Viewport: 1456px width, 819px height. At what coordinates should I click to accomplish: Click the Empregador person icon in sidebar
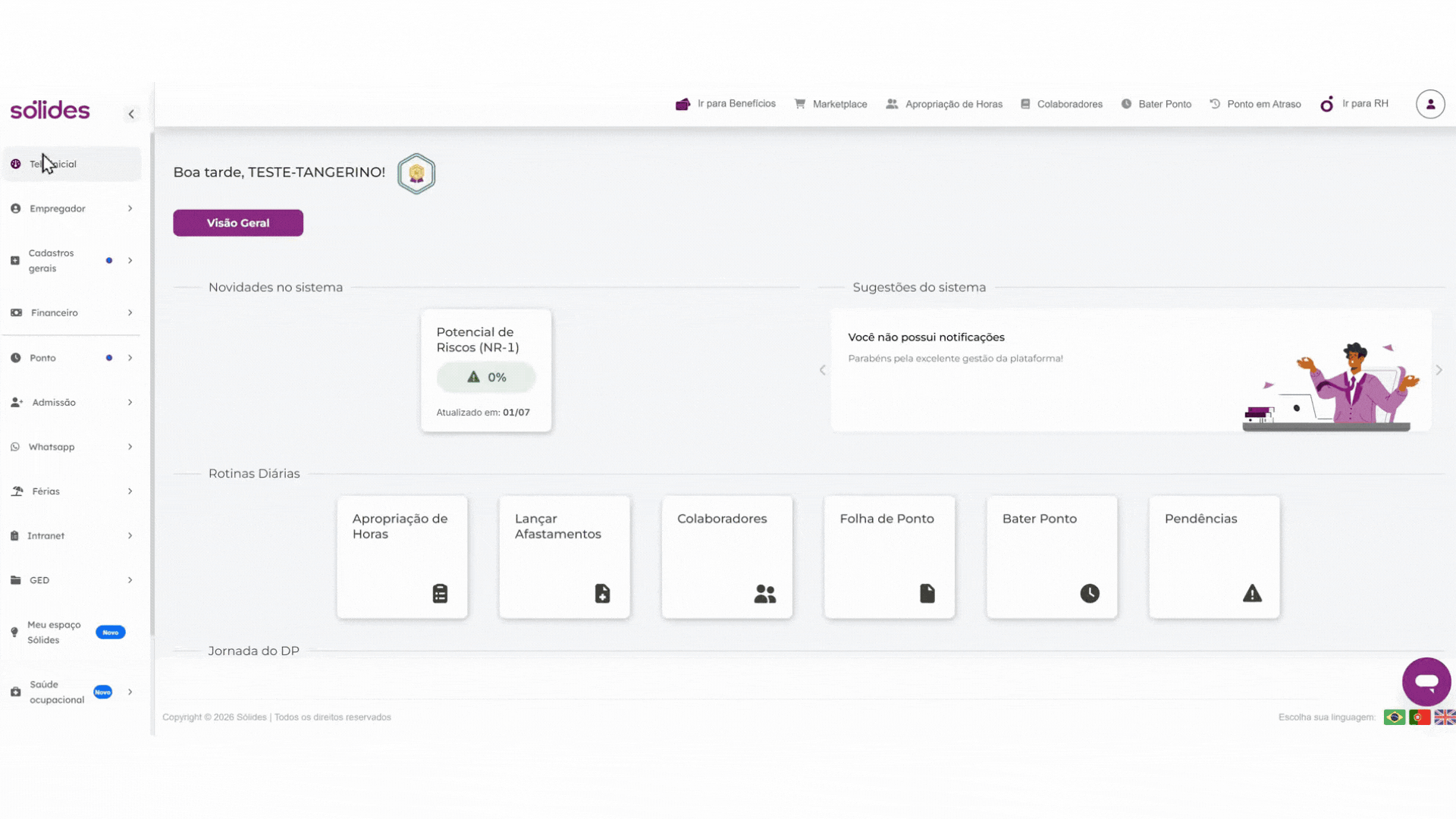(16, 209)
